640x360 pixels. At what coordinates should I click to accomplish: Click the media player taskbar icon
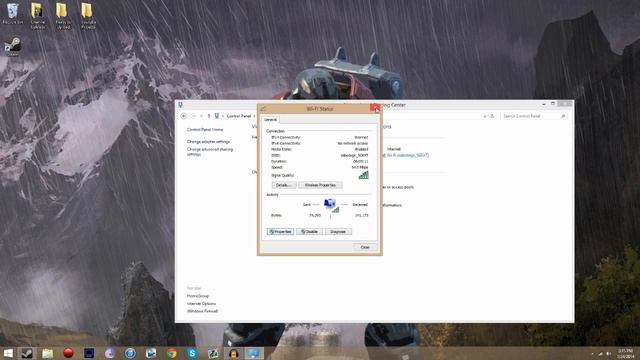coord(151,353)
